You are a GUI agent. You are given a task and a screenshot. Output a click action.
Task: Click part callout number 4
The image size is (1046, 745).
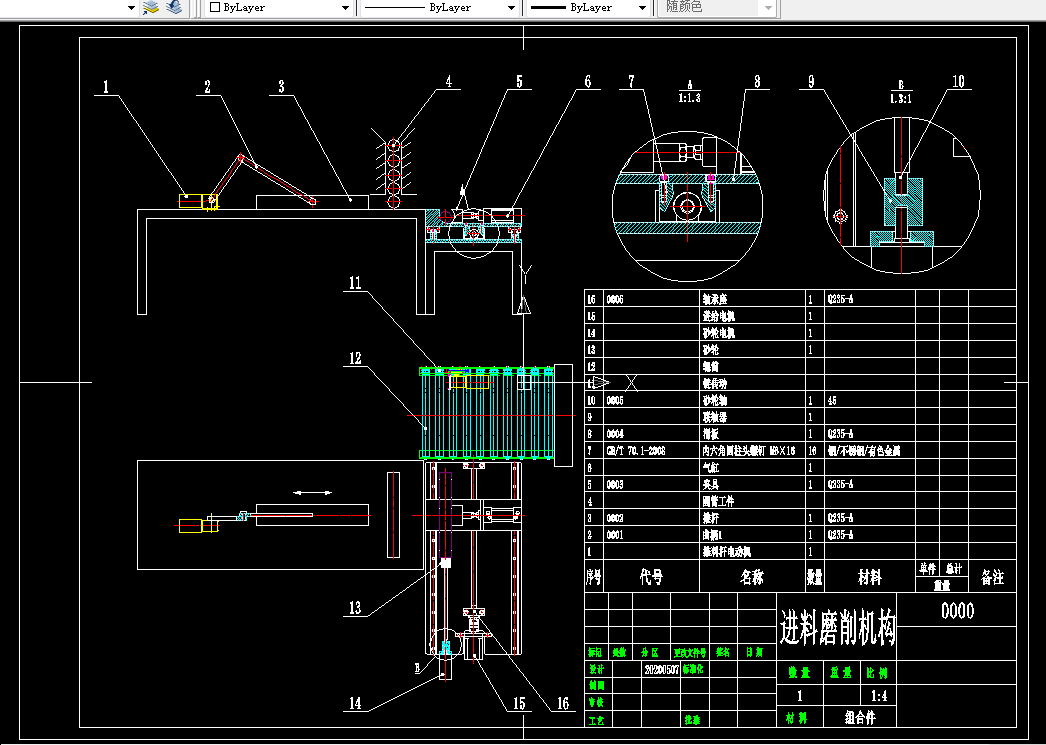pyautogui.click(x=449, y=81)
